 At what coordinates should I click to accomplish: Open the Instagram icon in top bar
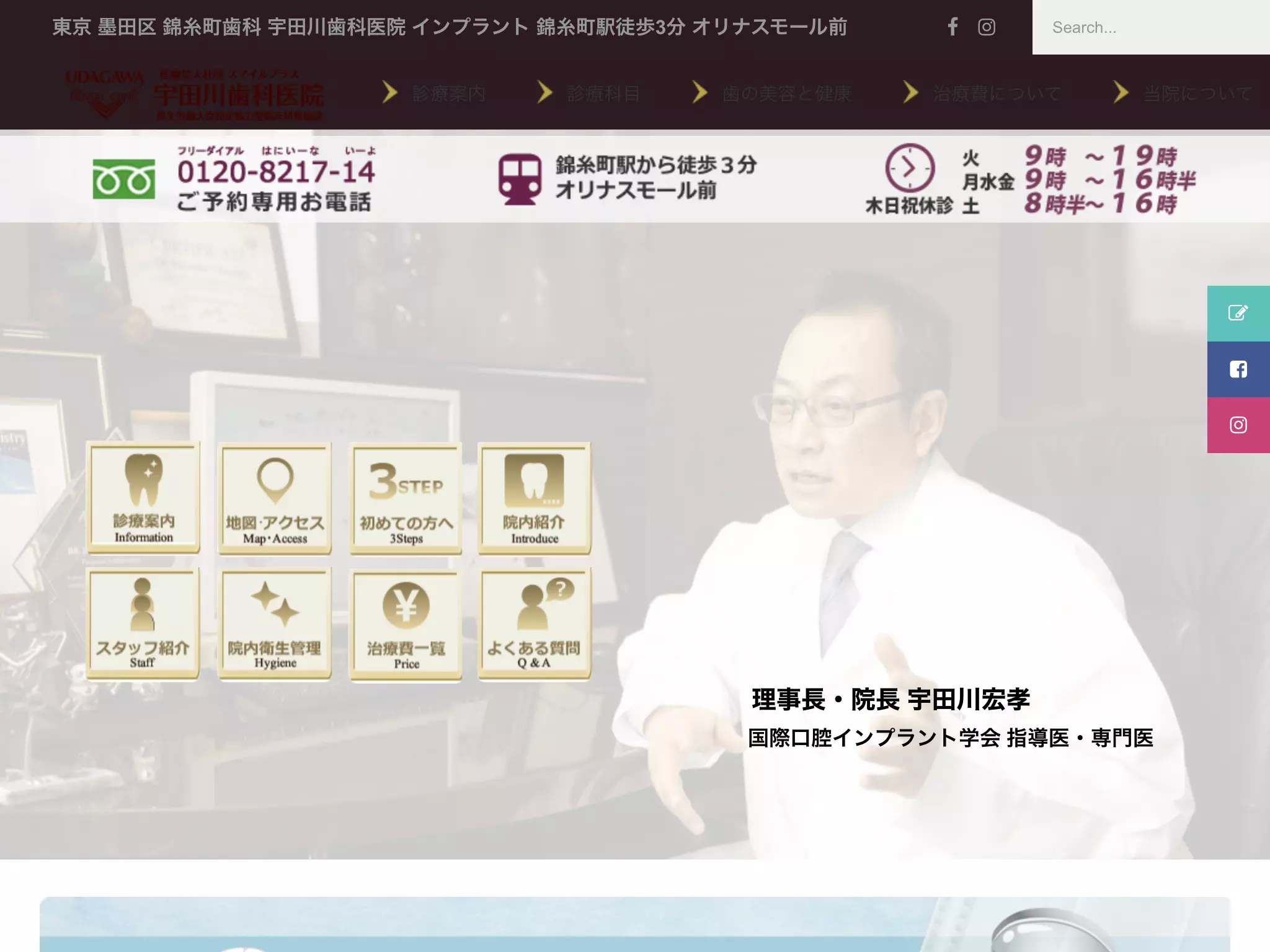[x=987, y=27]
